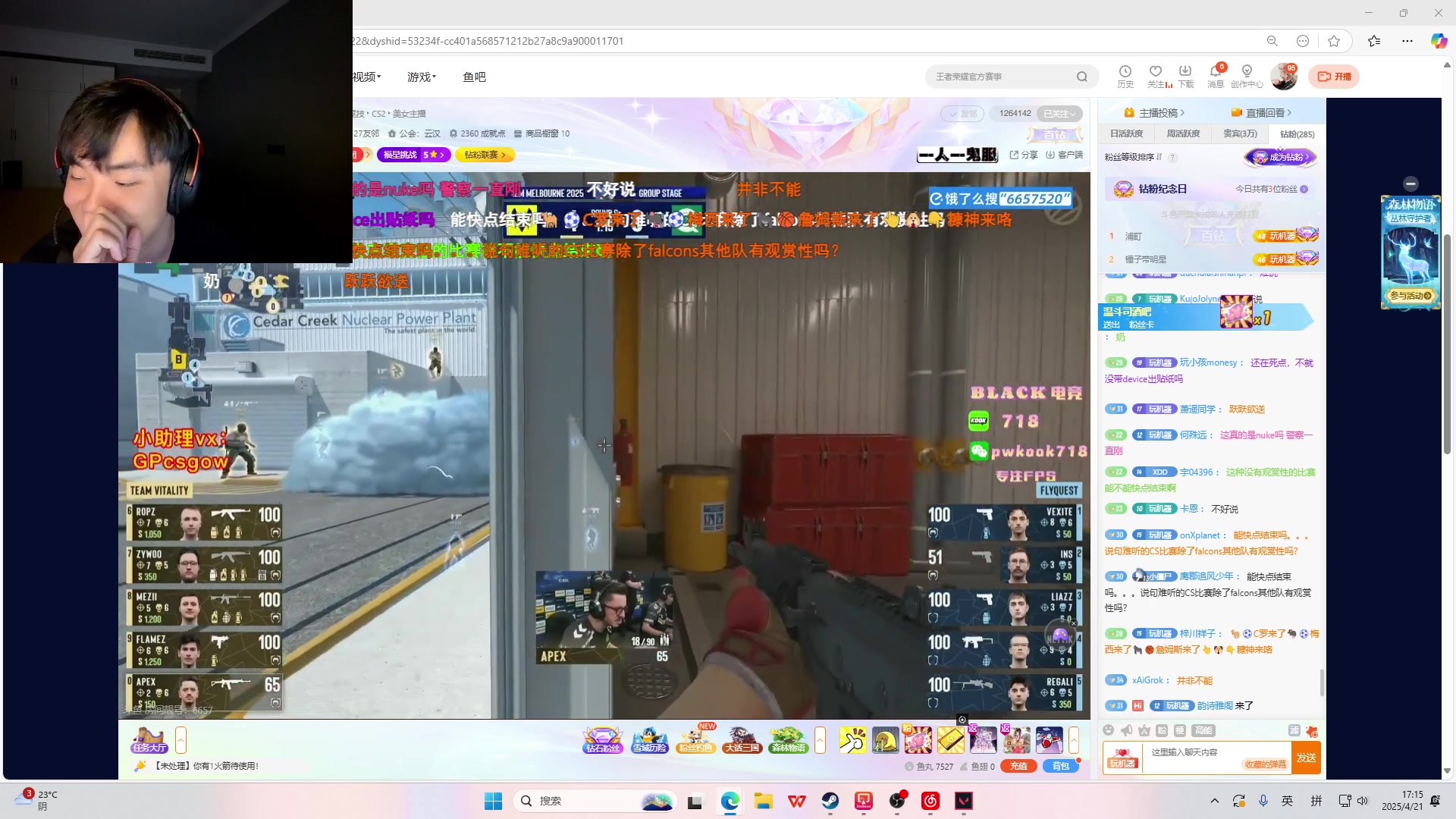Screen dimensions: 1456x819
Task: Open the 下载 download icon
Action: click(x=1186, y=76)
